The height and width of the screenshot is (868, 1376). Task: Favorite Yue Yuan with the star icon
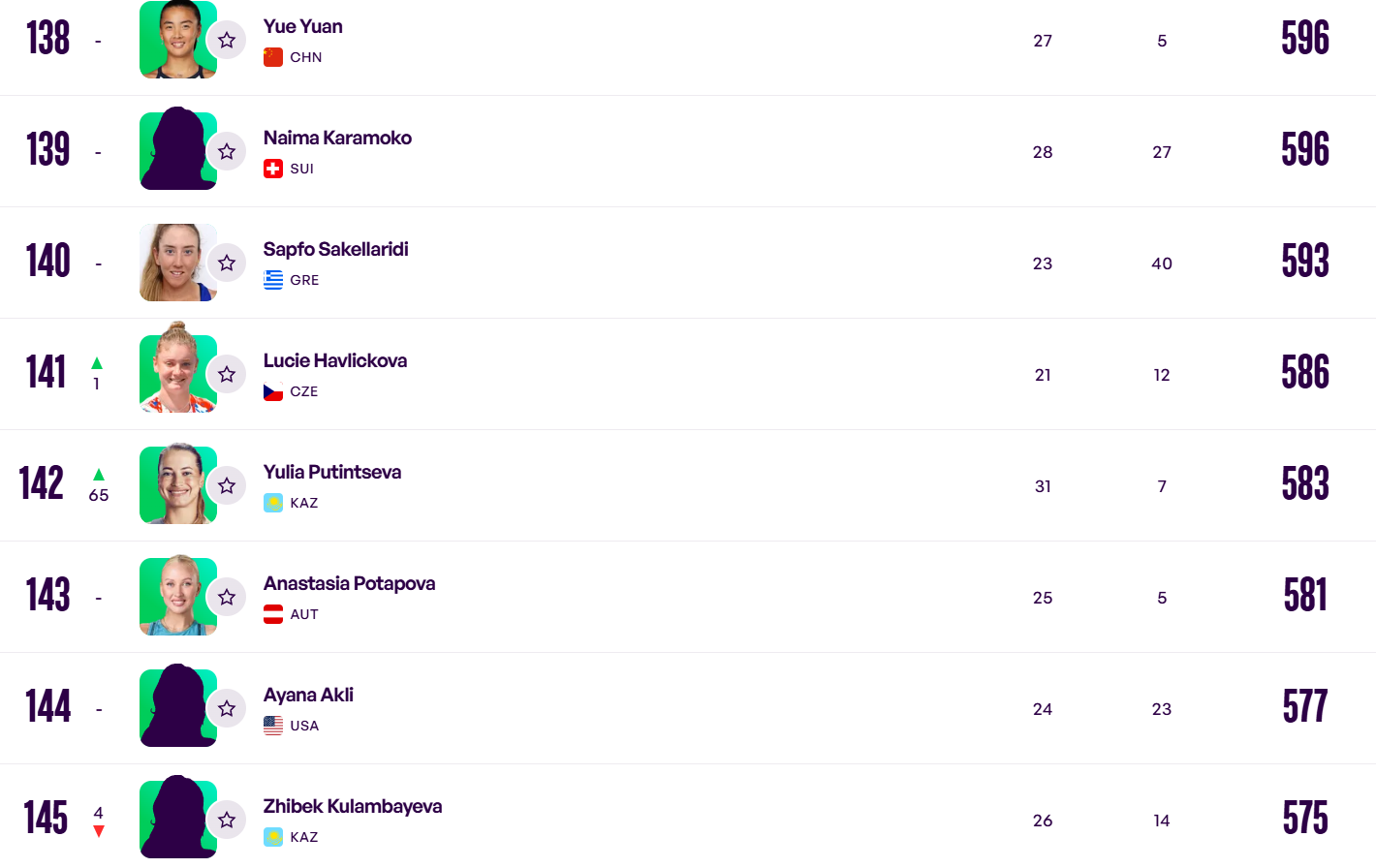[x=227, y=41]
